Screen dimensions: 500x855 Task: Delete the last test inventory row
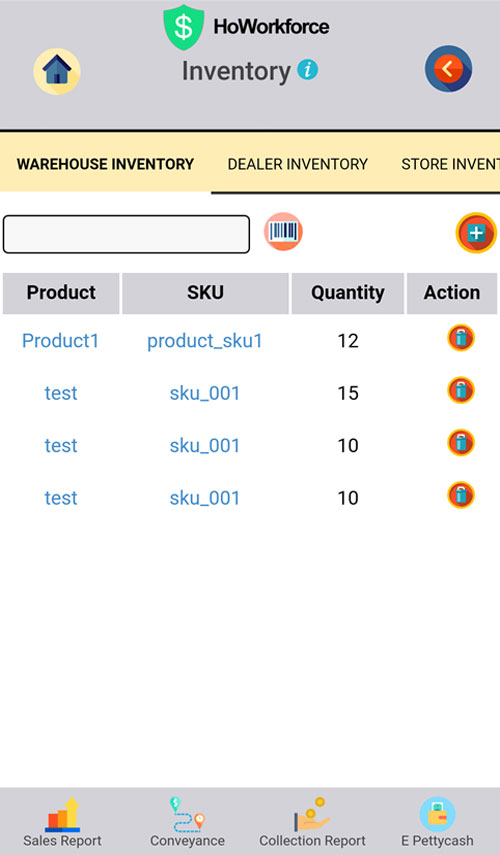[x=461, y=495]
